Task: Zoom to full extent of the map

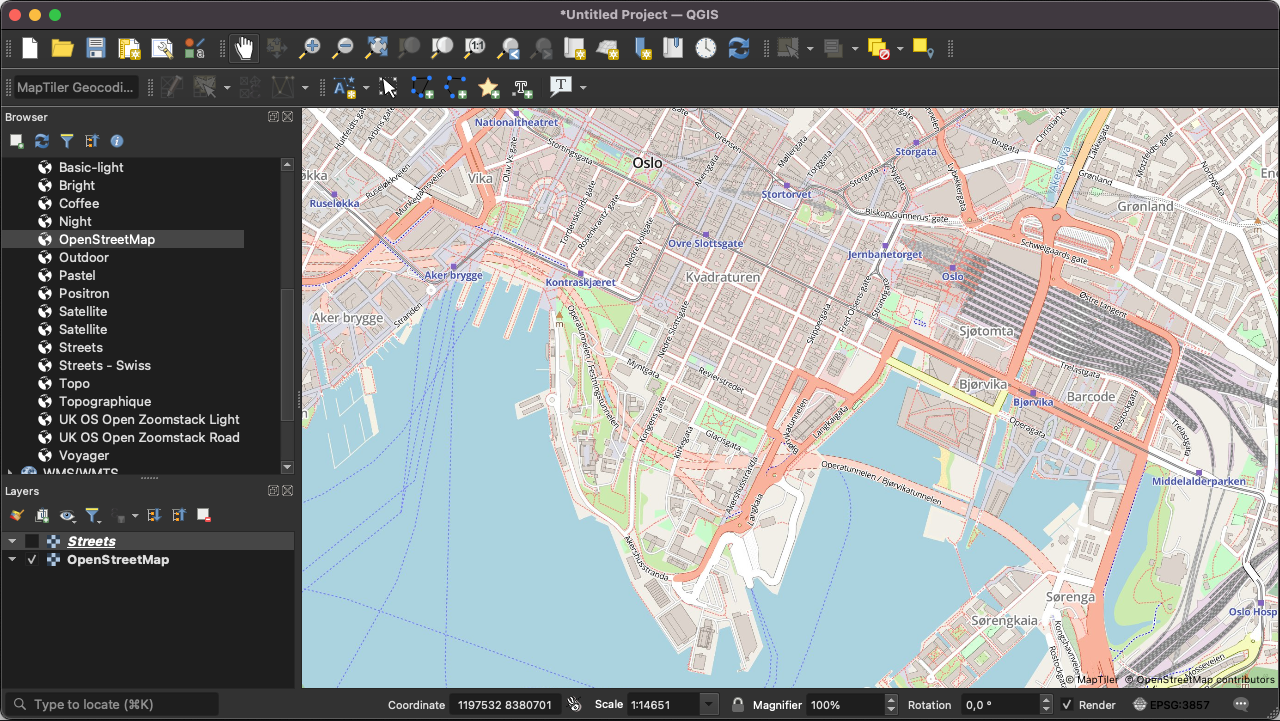Action: (x=376, y=48)
